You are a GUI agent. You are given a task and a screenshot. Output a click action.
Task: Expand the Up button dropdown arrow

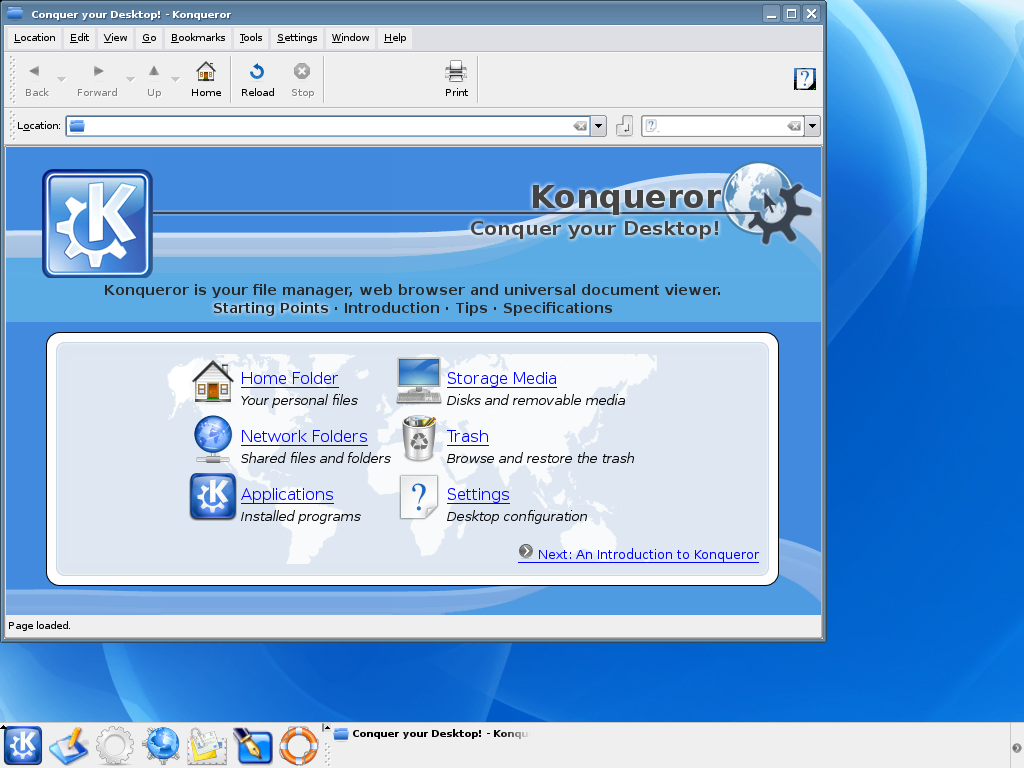point(176,80)
